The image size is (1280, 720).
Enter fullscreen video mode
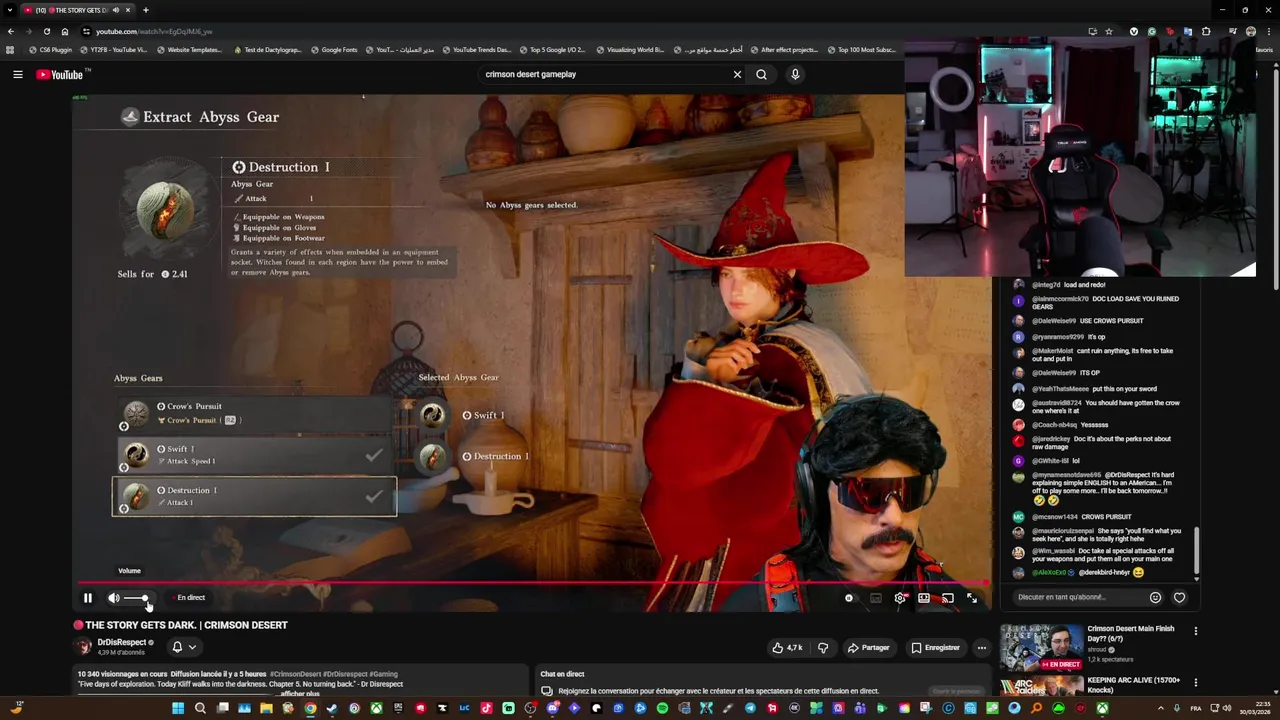coord(972,598)
